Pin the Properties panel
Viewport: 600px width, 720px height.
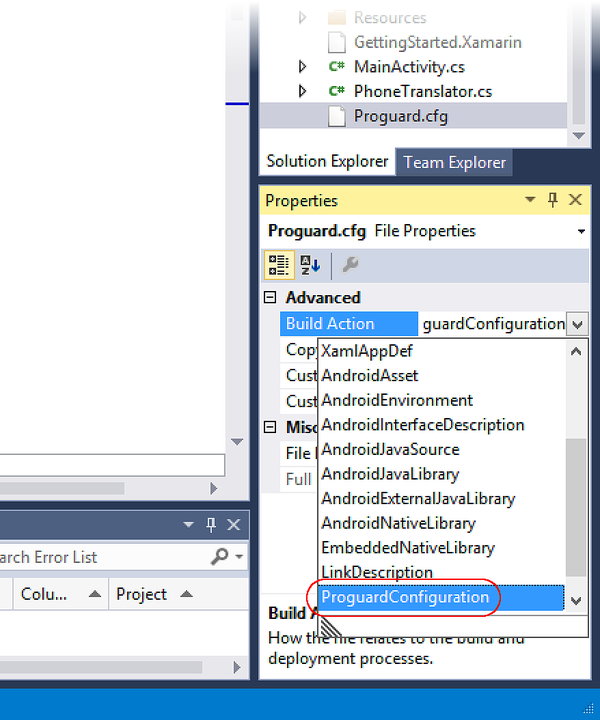[x=553, y=200]
